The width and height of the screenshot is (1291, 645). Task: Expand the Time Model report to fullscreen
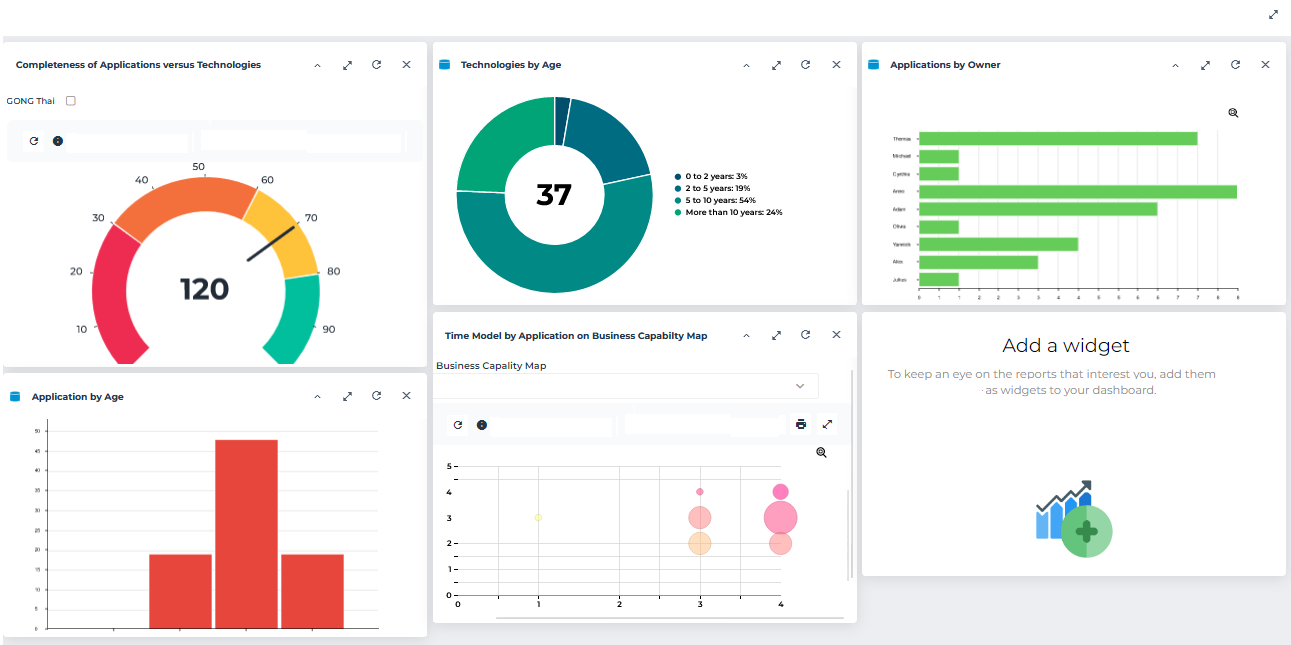827,424
